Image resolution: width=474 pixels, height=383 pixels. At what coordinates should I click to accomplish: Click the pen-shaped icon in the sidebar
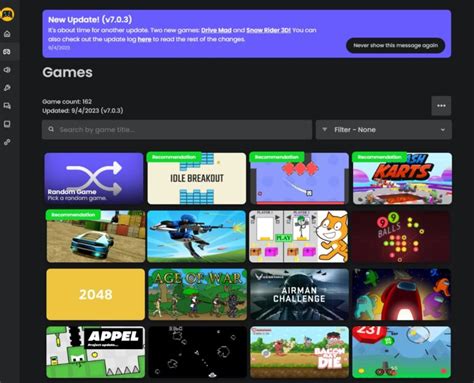[x=7, y=88]
